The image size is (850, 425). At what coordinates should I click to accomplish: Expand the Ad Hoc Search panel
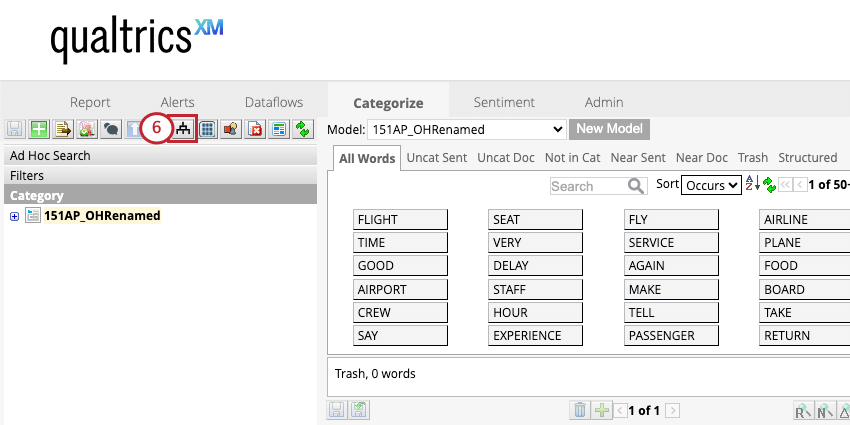pyautogui.click(x=50, y=156)
